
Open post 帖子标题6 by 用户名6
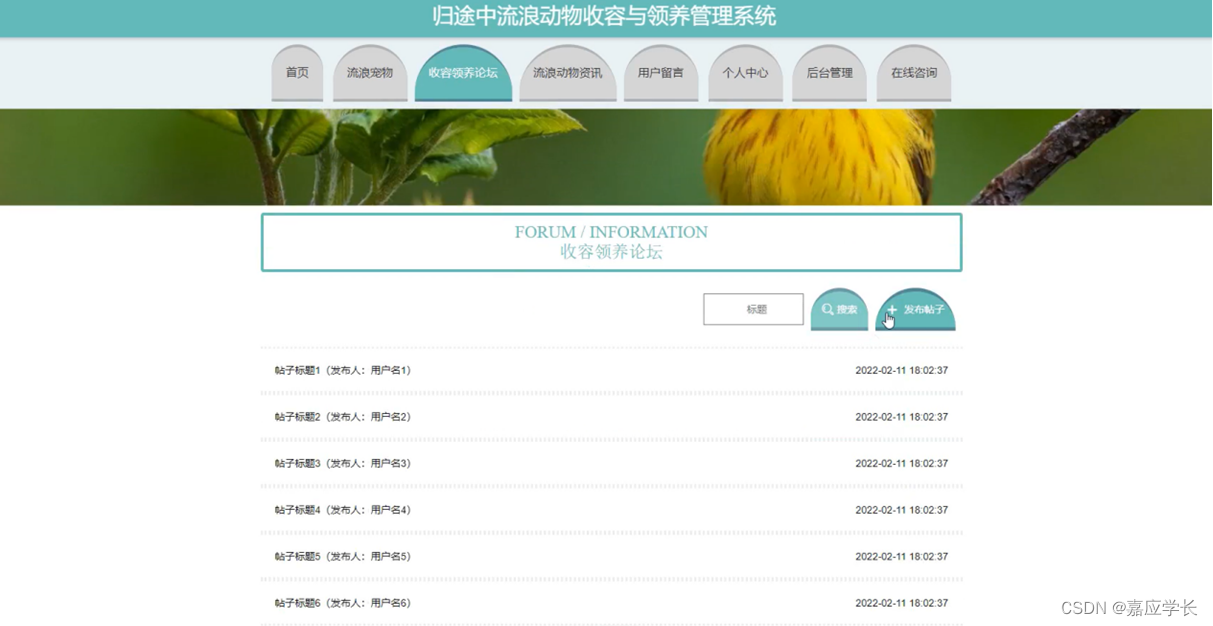(x=343, y=603)
